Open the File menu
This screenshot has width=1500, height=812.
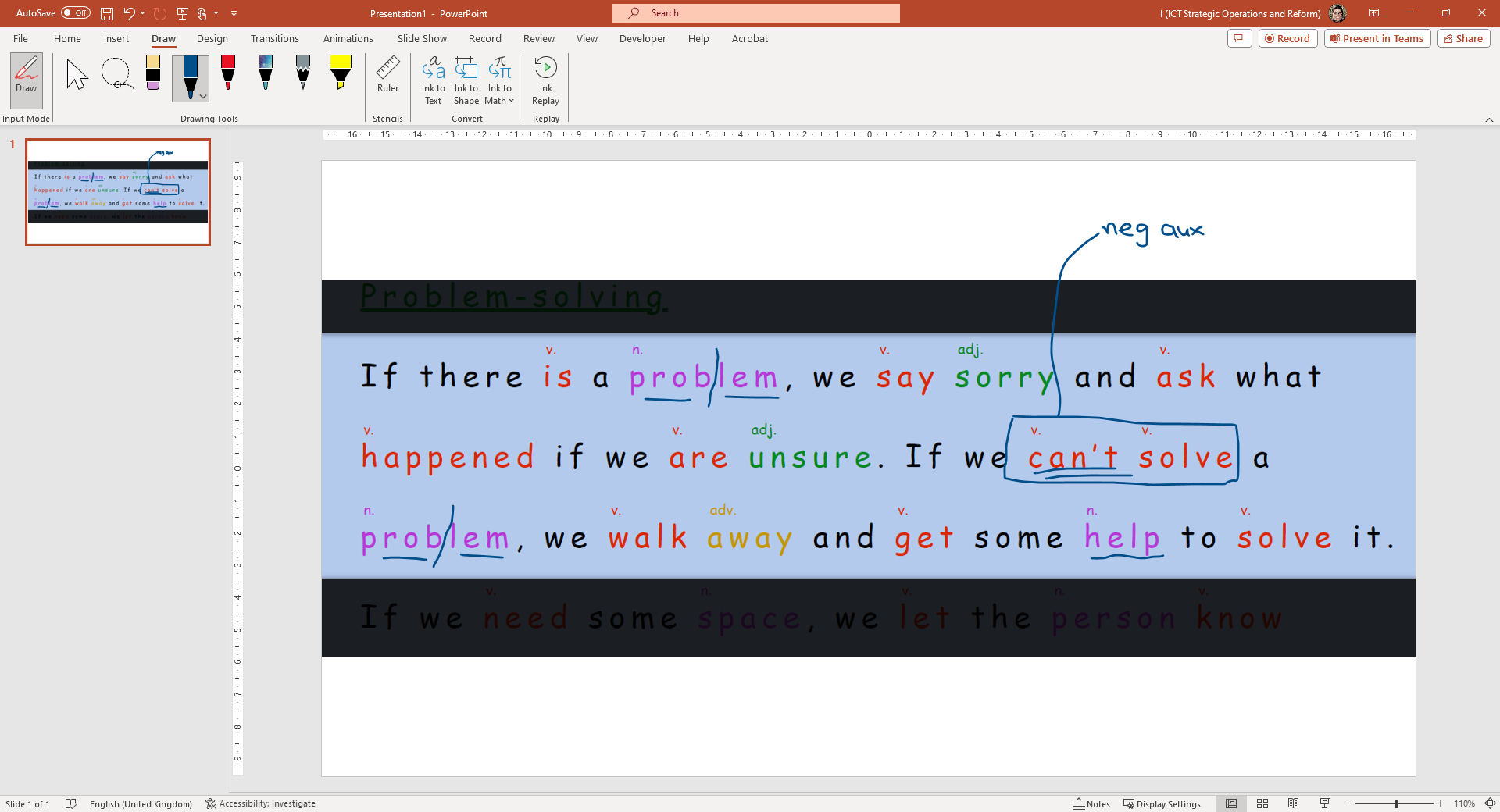(21, 38)
